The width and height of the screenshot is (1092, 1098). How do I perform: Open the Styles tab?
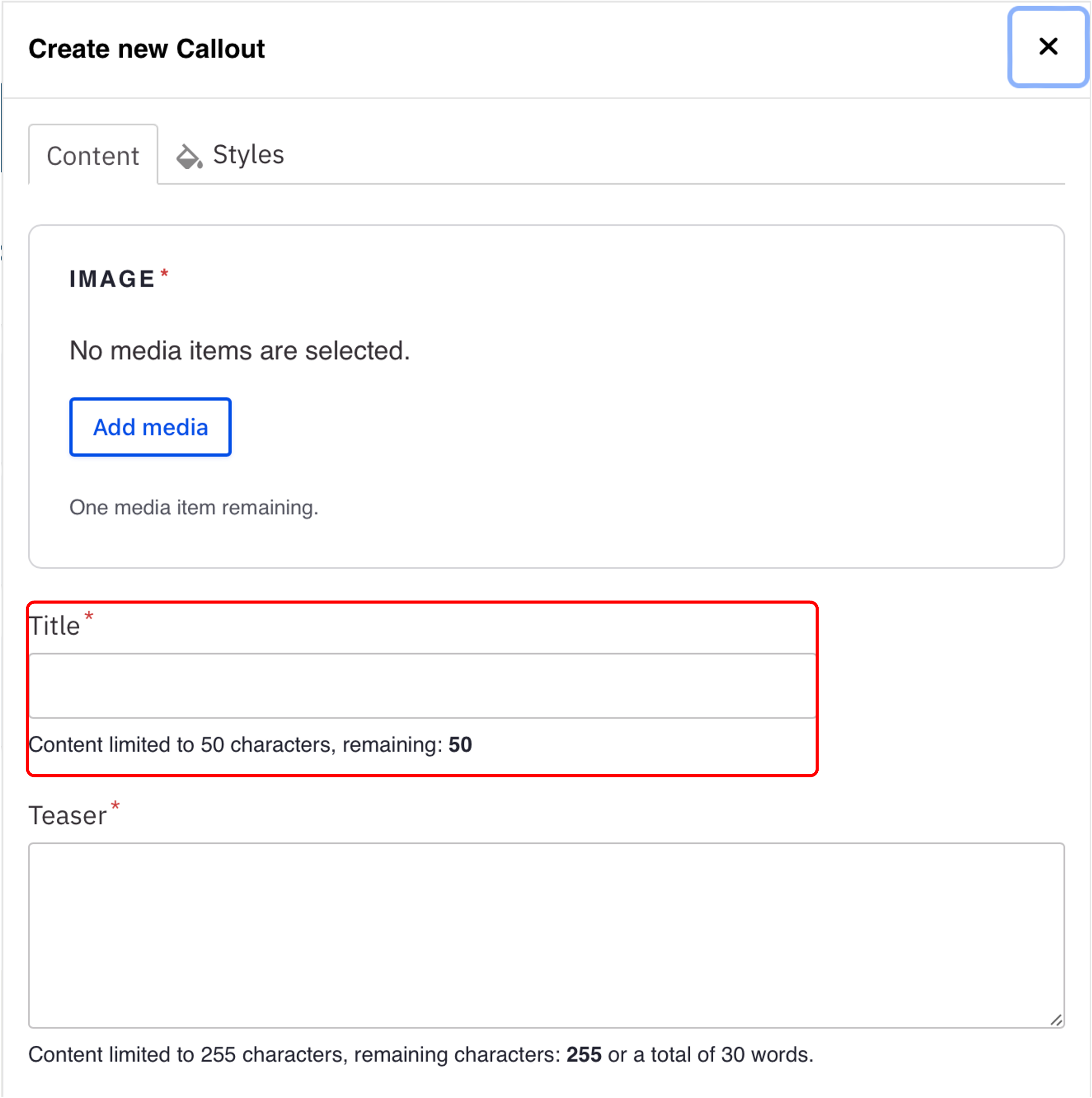[x=248, y=155]
